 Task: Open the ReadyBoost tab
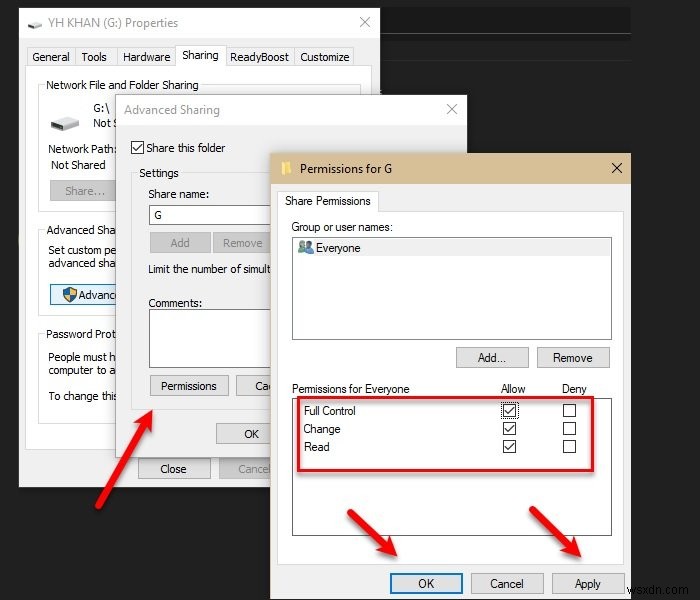tap(259, 57)
